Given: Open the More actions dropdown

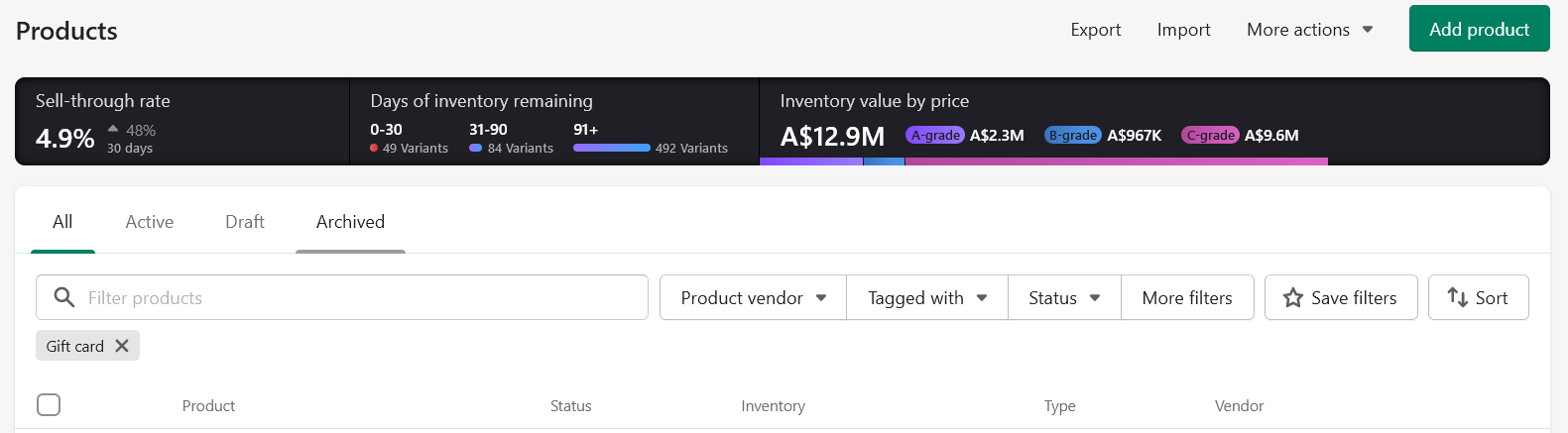Looking at the screenshot, I should click(x=1310, y=30).
